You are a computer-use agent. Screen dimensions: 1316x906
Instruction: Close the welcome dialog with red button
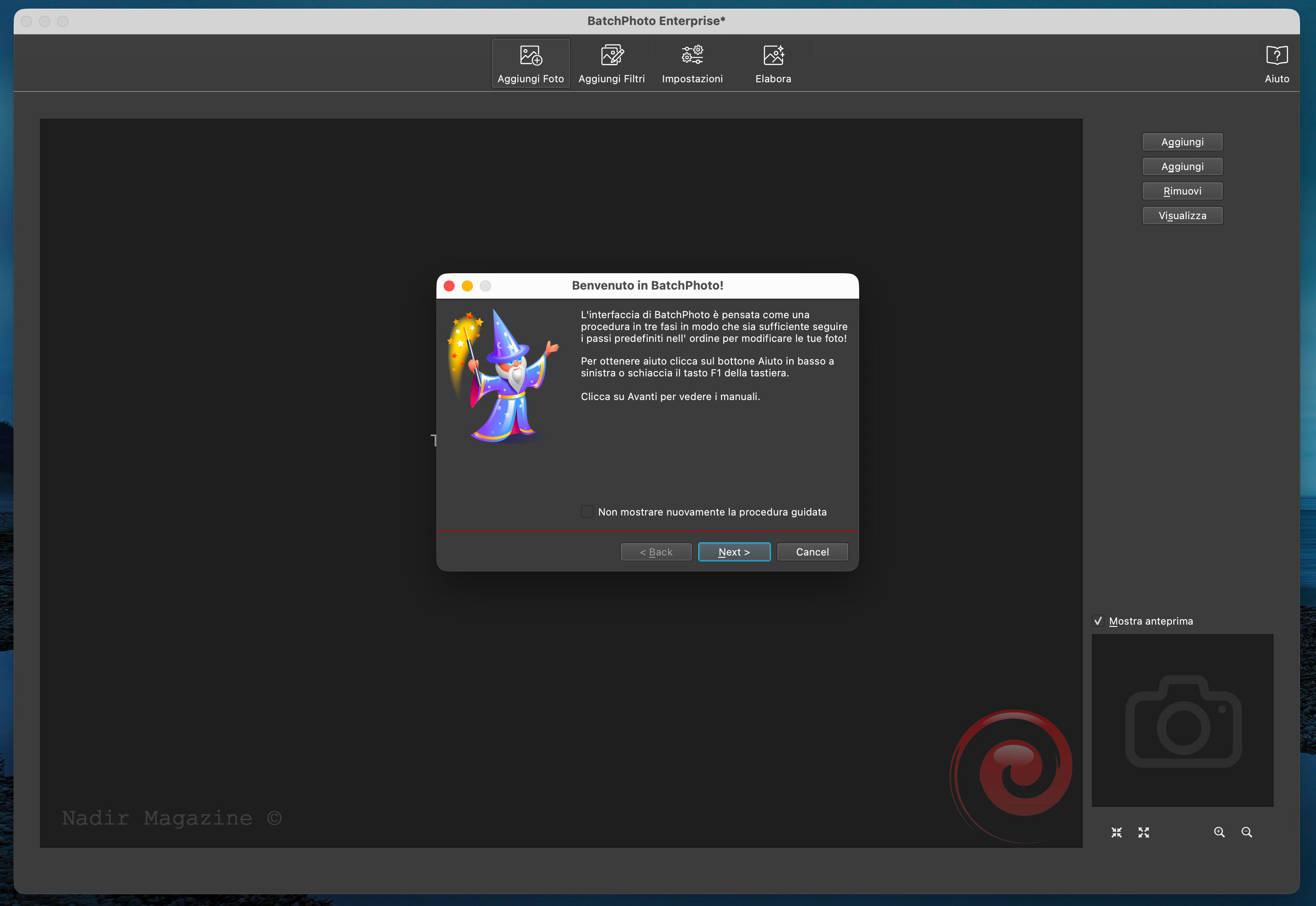449,285
